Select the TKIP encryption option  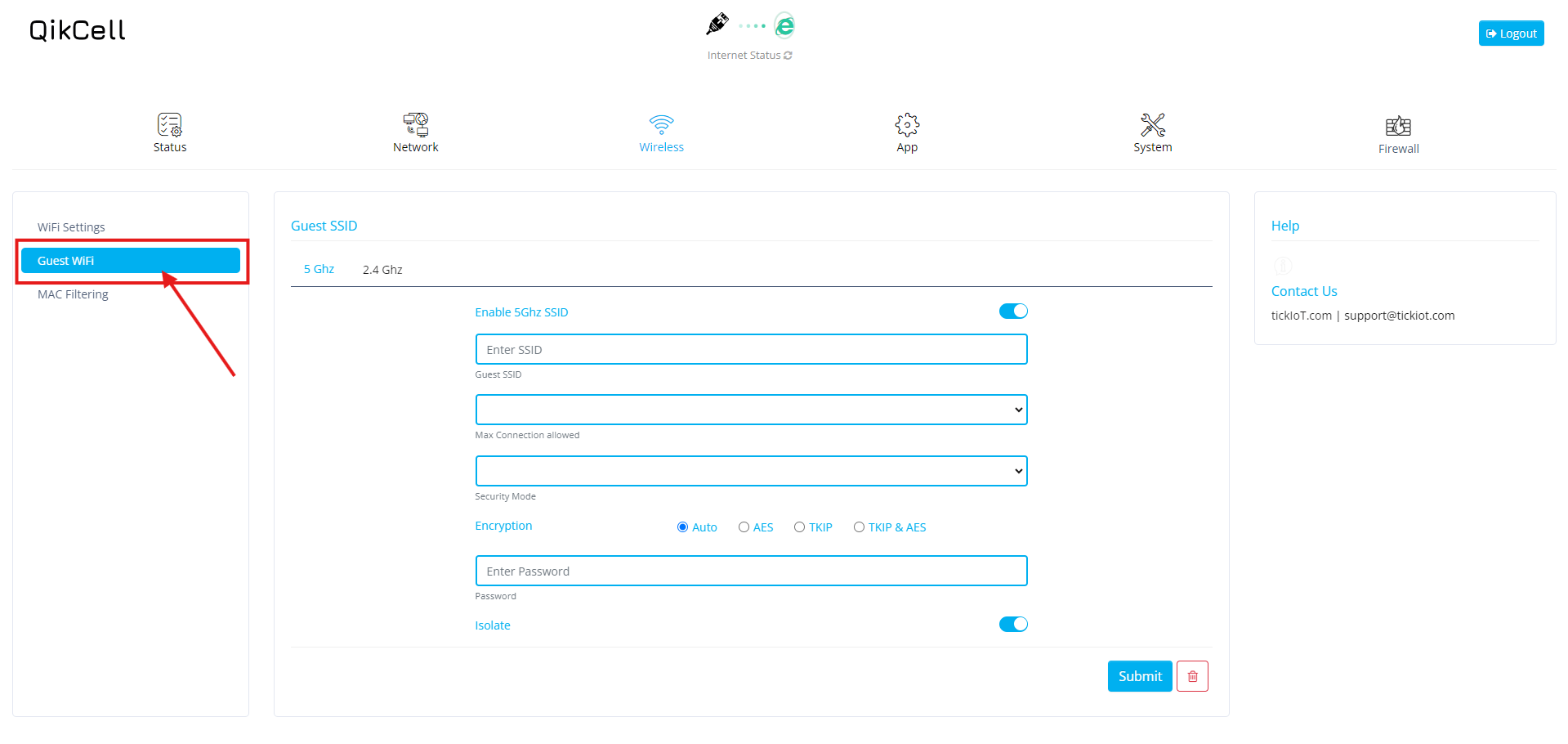click(799, 527)
